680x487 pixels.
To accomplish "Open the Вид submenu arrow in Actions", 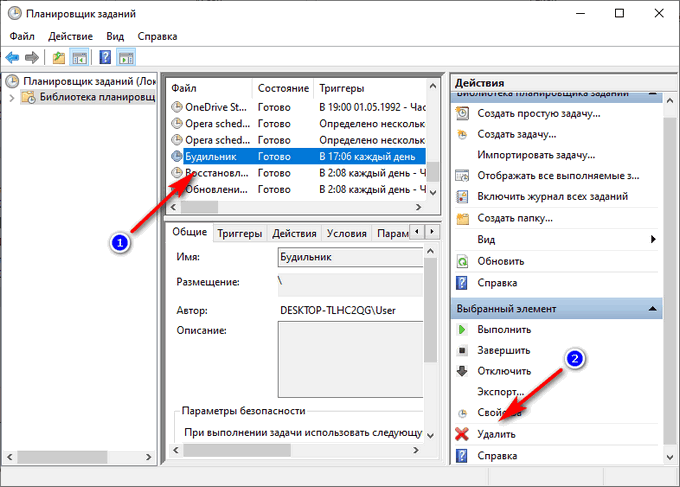I will click(x=652, y=240).
